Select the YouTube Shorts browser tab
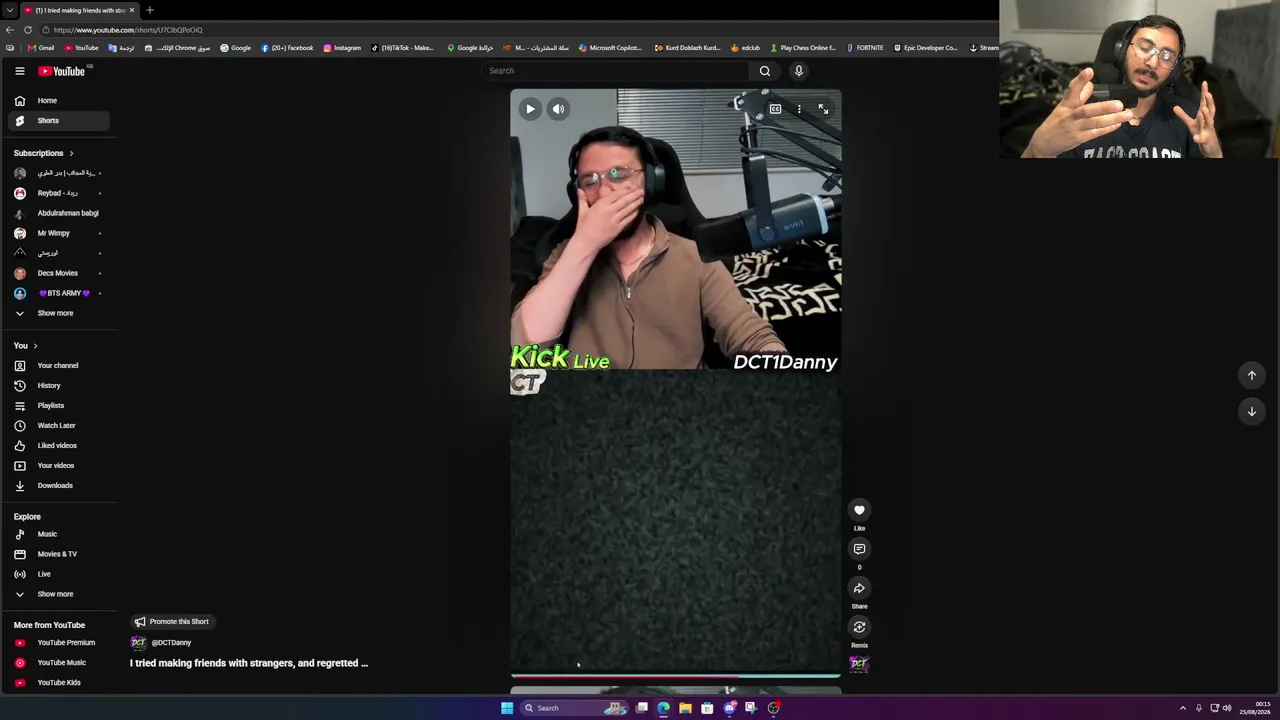The height and width of the screenshot is (720, 1280). coord(79,10)
